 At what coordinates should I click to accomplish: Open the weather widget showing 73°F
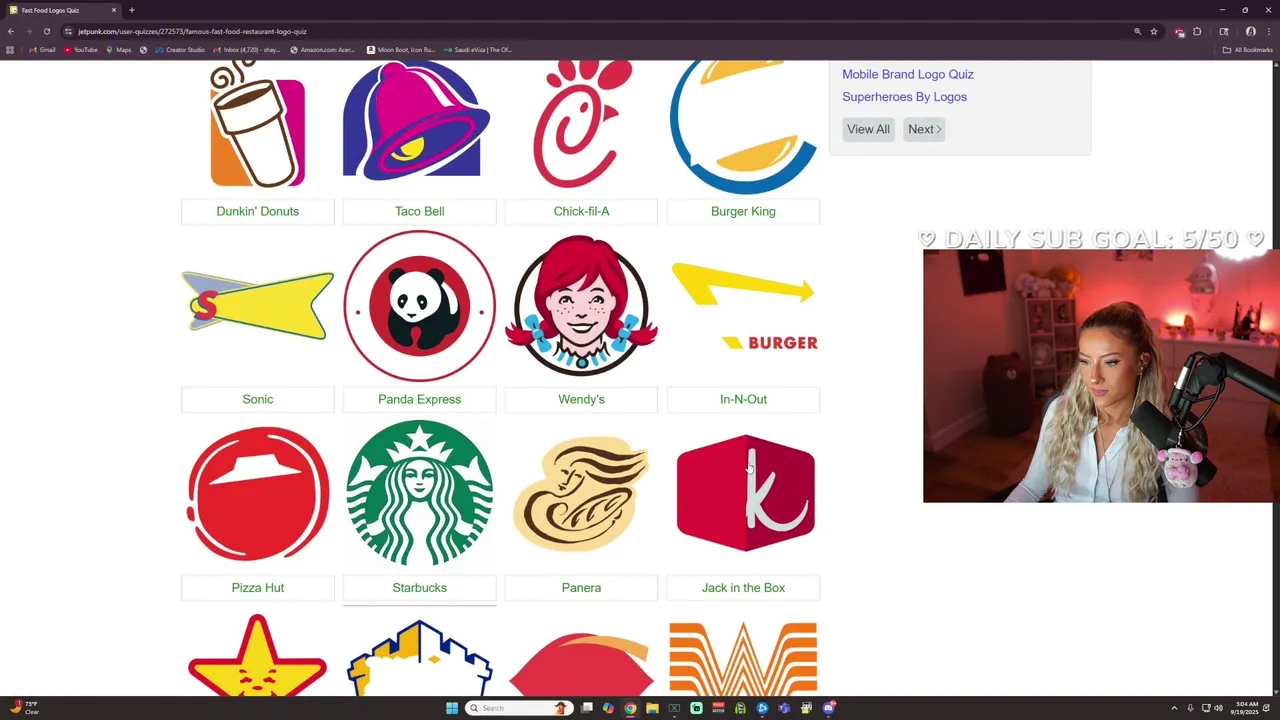coord(24,708)
